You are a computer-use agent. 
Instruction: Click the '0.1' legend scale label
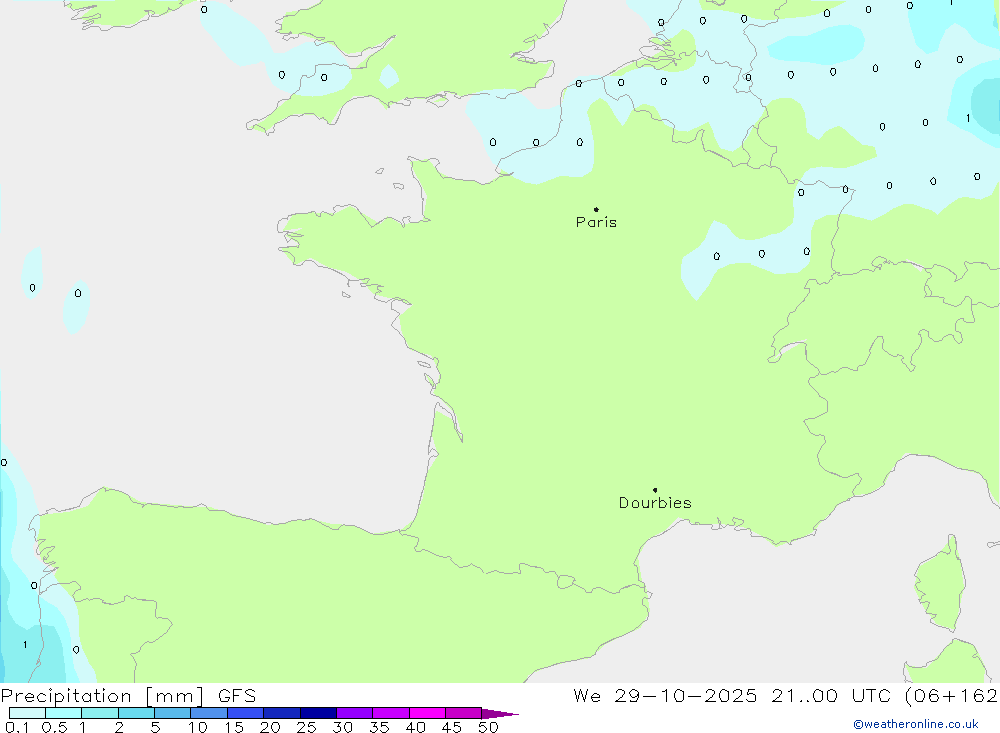(x=17, y=727)
